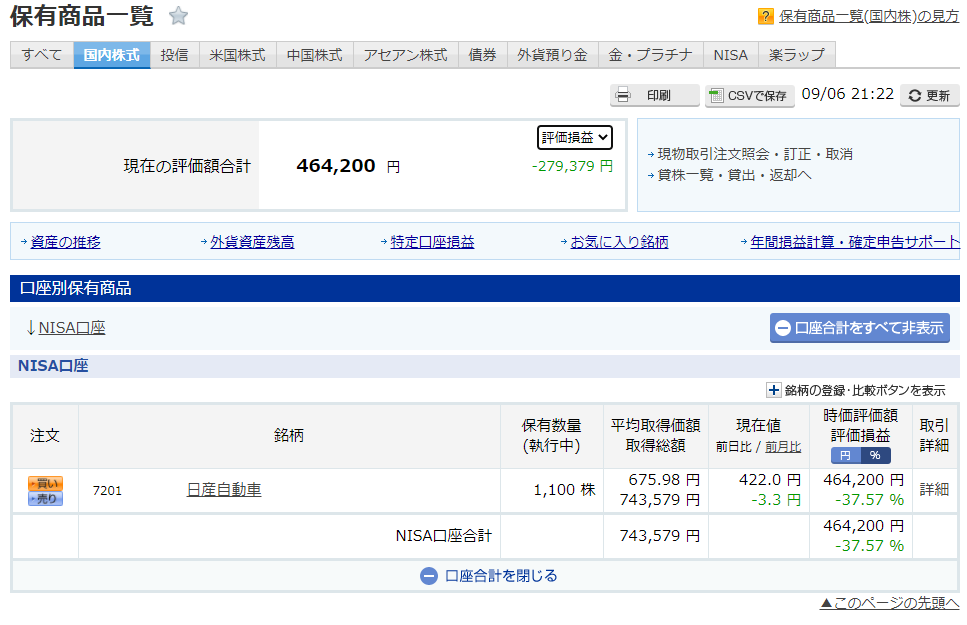This screenshot has width=967, height=625.
Task: Jump to NISA口座 anchor link
Action: (72, 328)
